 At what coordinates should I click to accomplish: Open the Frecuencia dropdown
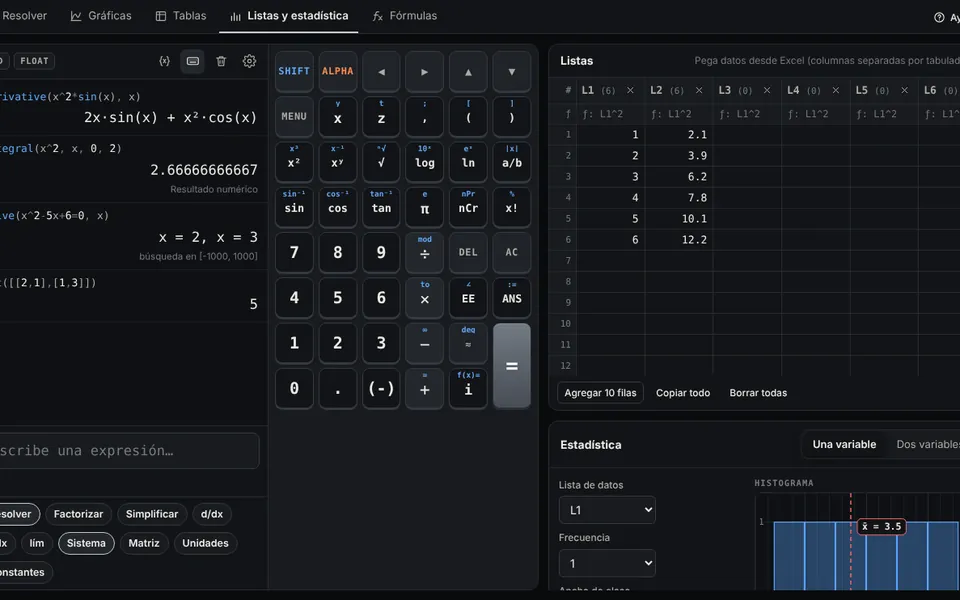click(x=607, y=563)
